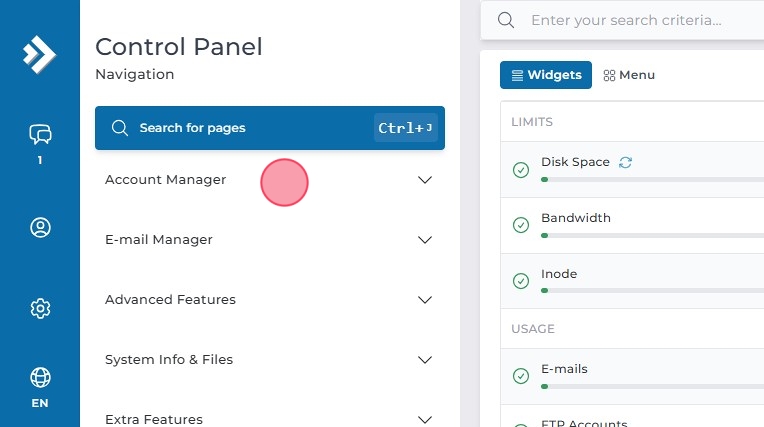Image resolution: width=764 pixels, height=427 pixels.
Task: Switch to the Menu view
Action: pyautogui.click(x=629, y=75)
